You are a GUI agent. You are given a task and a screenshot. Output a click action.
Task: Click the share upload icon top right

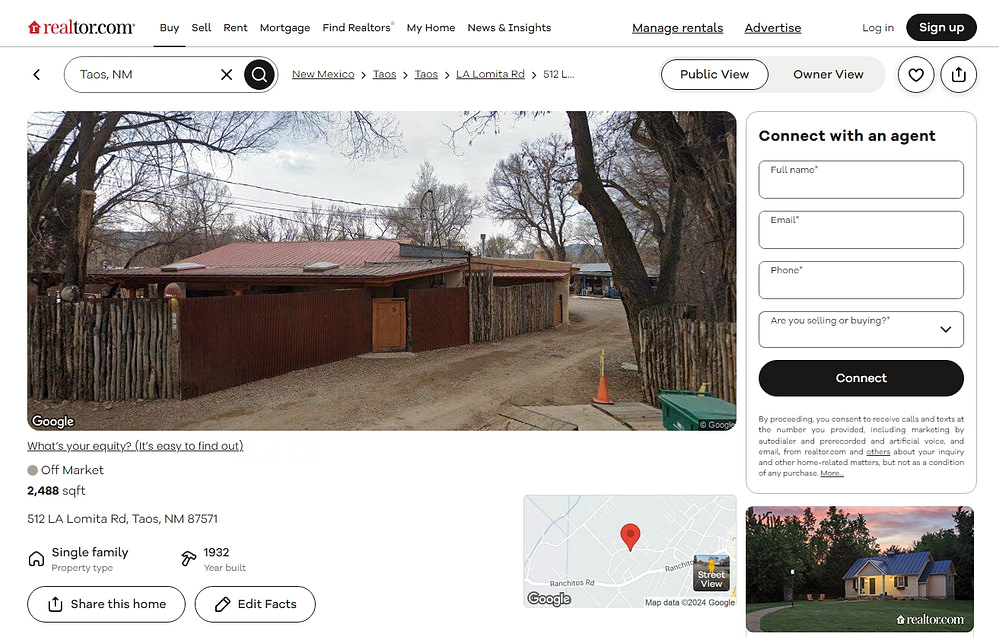point(958,75)
